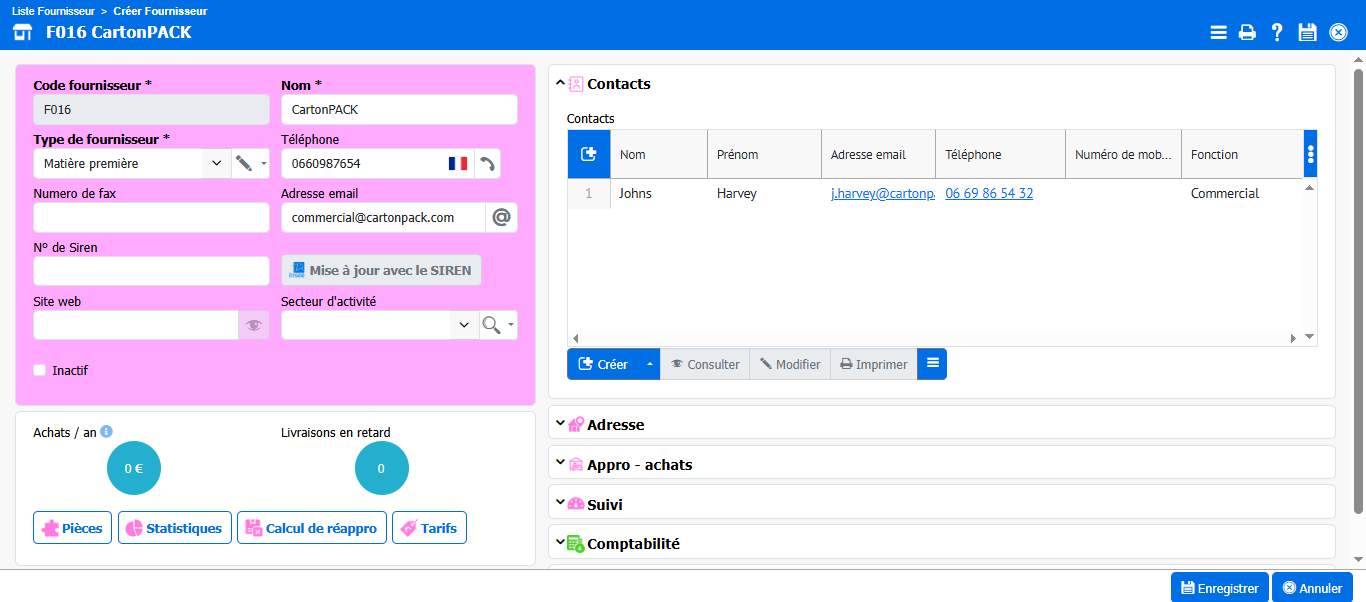Image resolution: width=1366 pixels, height=602 pixels.
Task: Click the @ icon next to email address
Action: pos(501,218)
